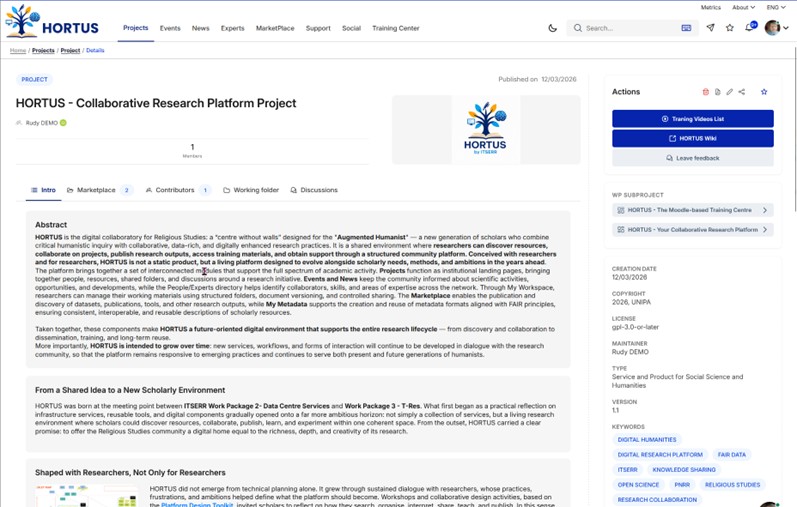
Task: Click ITSERR keyword tag
Action: pyautogui.click(x=627, y=470)
